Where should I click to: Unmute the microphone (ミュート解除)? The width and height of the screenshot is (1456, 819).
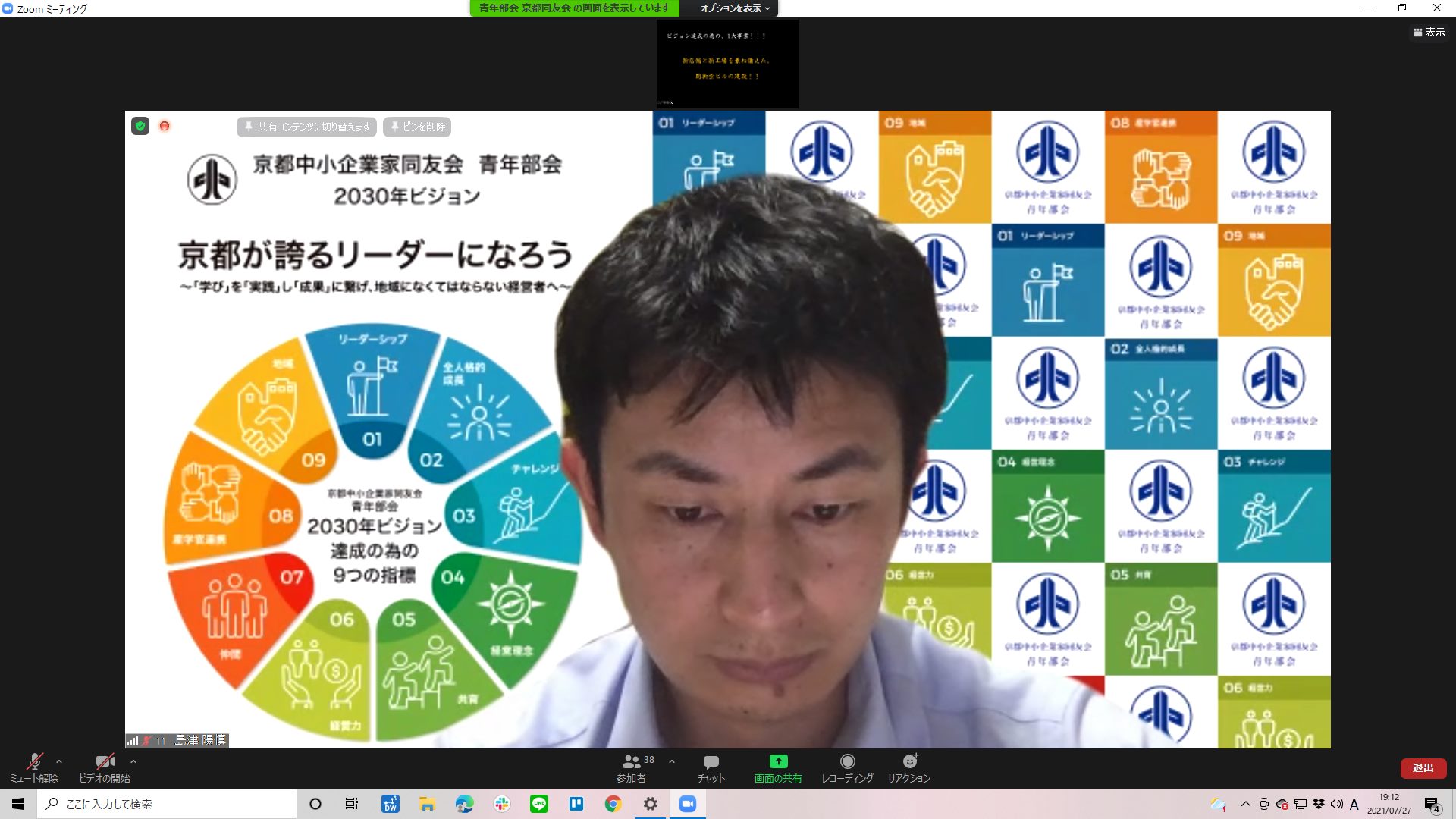point(33,767)
